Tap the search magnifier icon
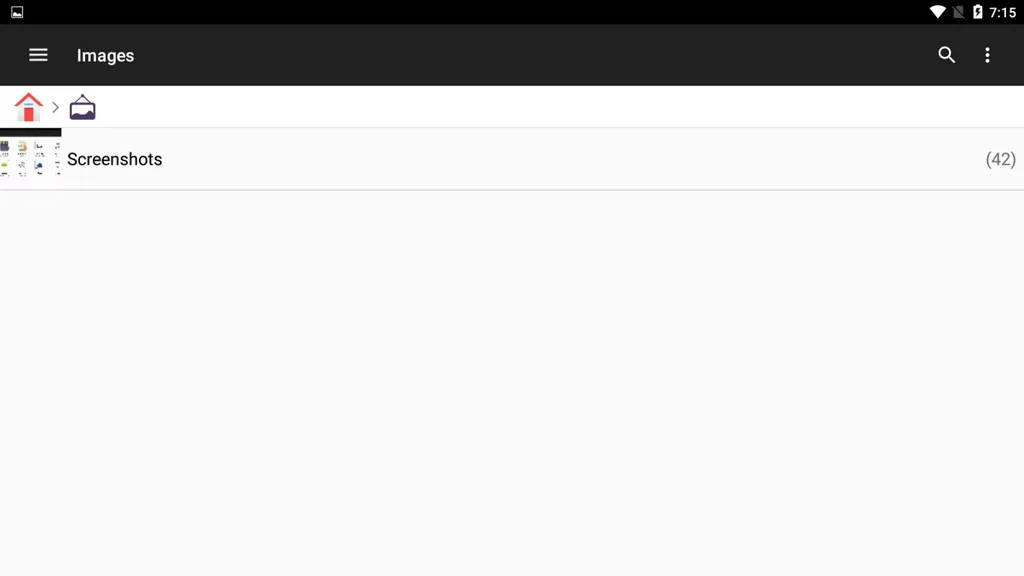This screenshot has width=1024, height=576. click(x=946, y=55)
